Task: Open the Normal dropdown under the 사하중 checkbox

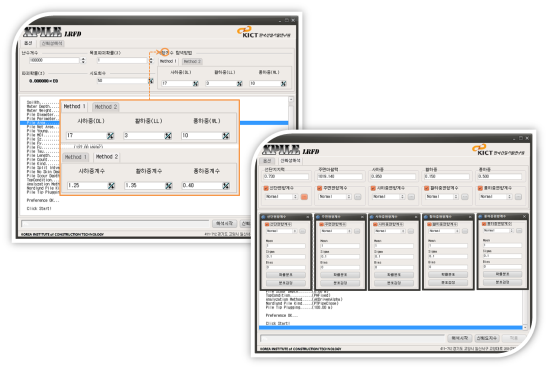Action: pos(389,197)
